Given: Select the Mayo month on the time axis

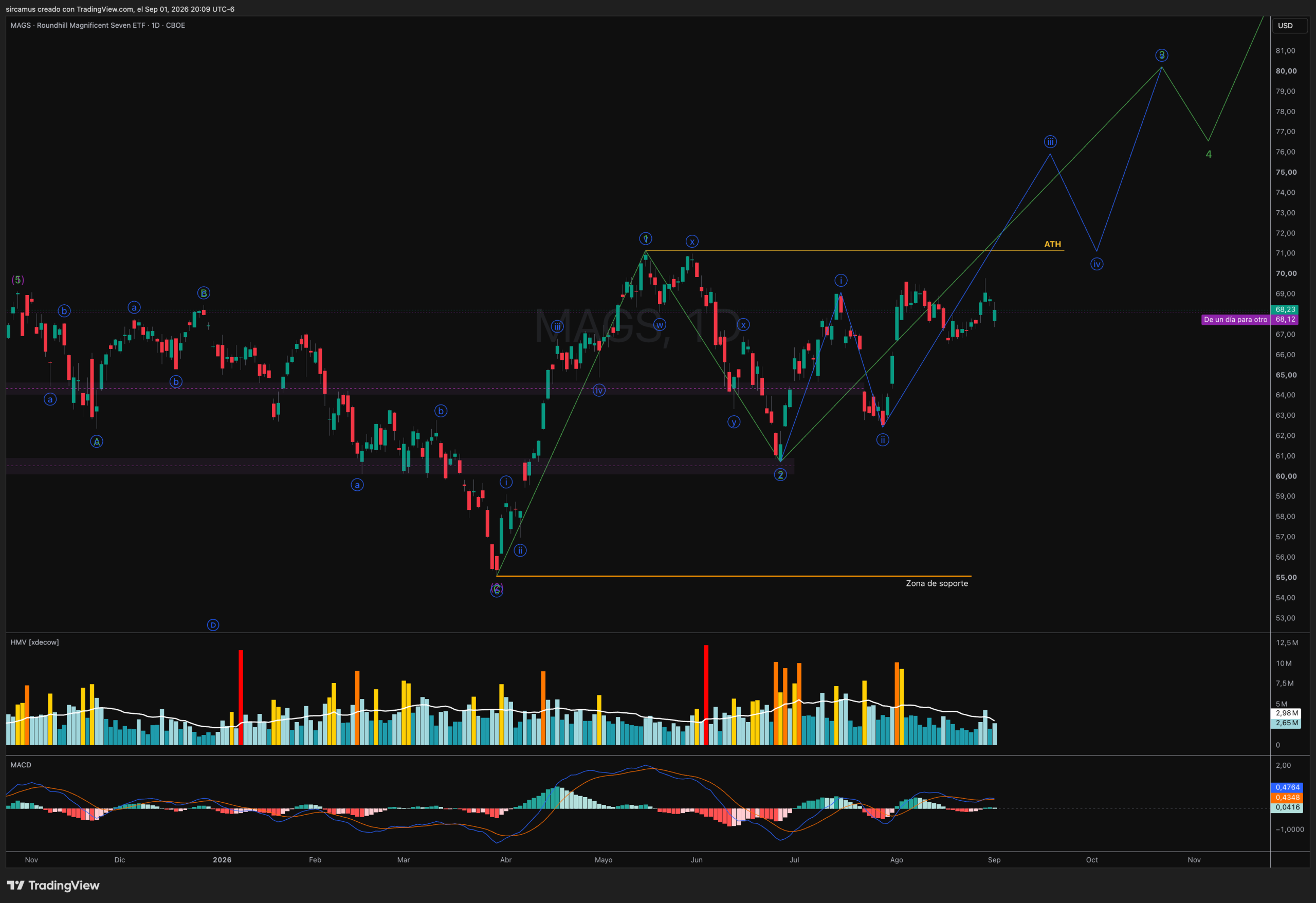Looking at the screenshot, I should (x=604, y=860).
